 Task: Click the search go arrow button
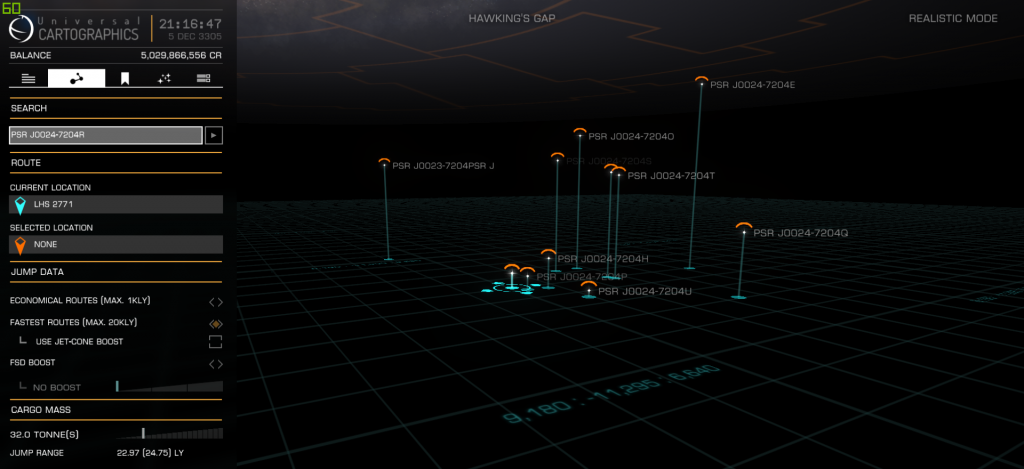214,135
